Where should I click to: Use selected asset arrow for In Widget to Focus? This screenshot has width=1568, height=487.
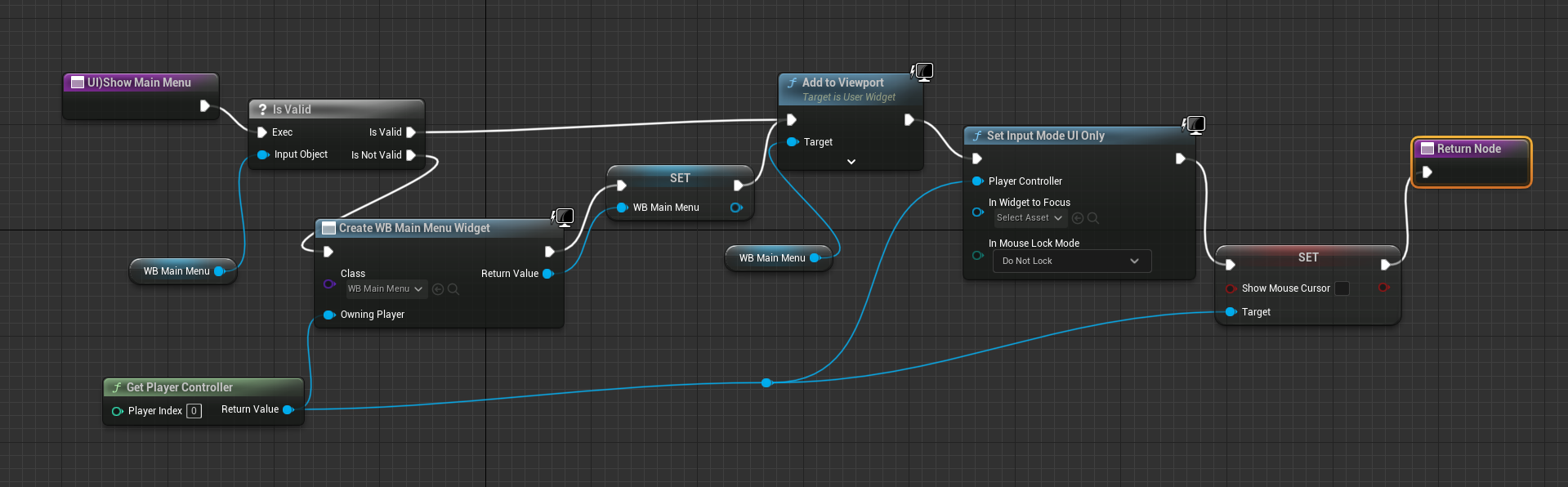1078,218
